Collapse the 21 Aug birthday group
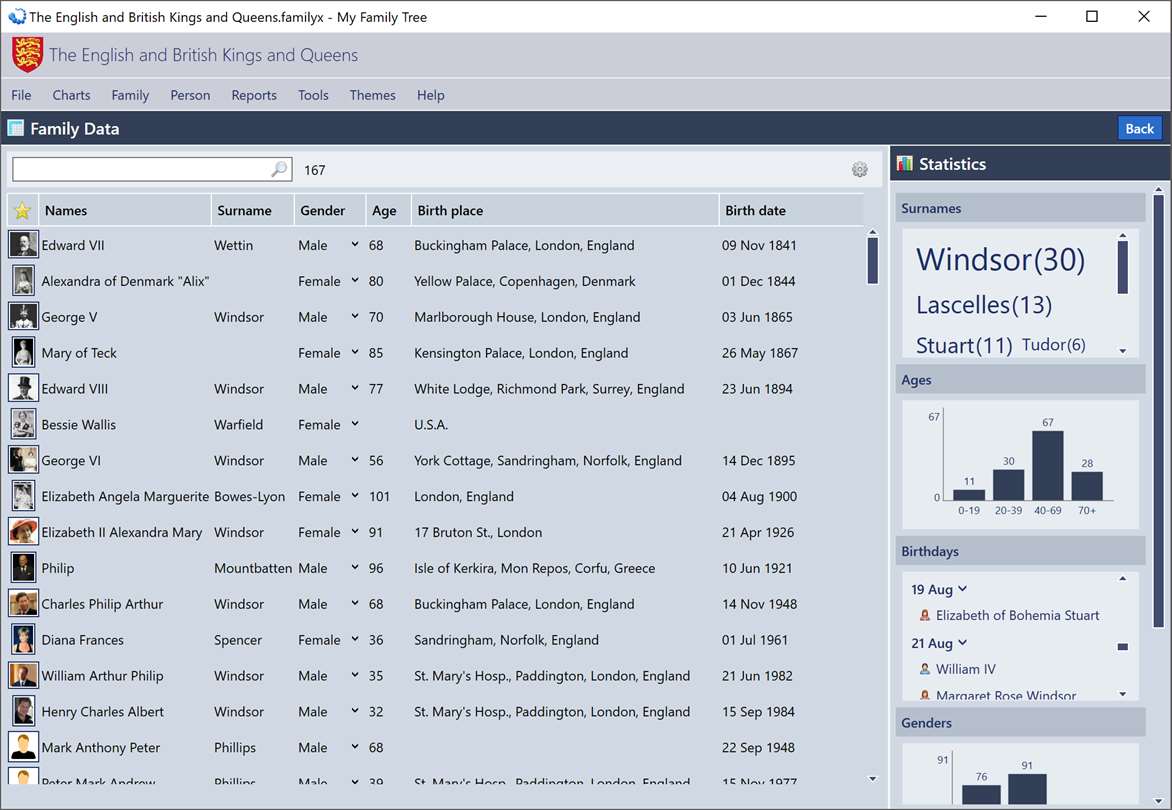The width and height of the screenshot is (1172, 810). (x=963, y=643)
